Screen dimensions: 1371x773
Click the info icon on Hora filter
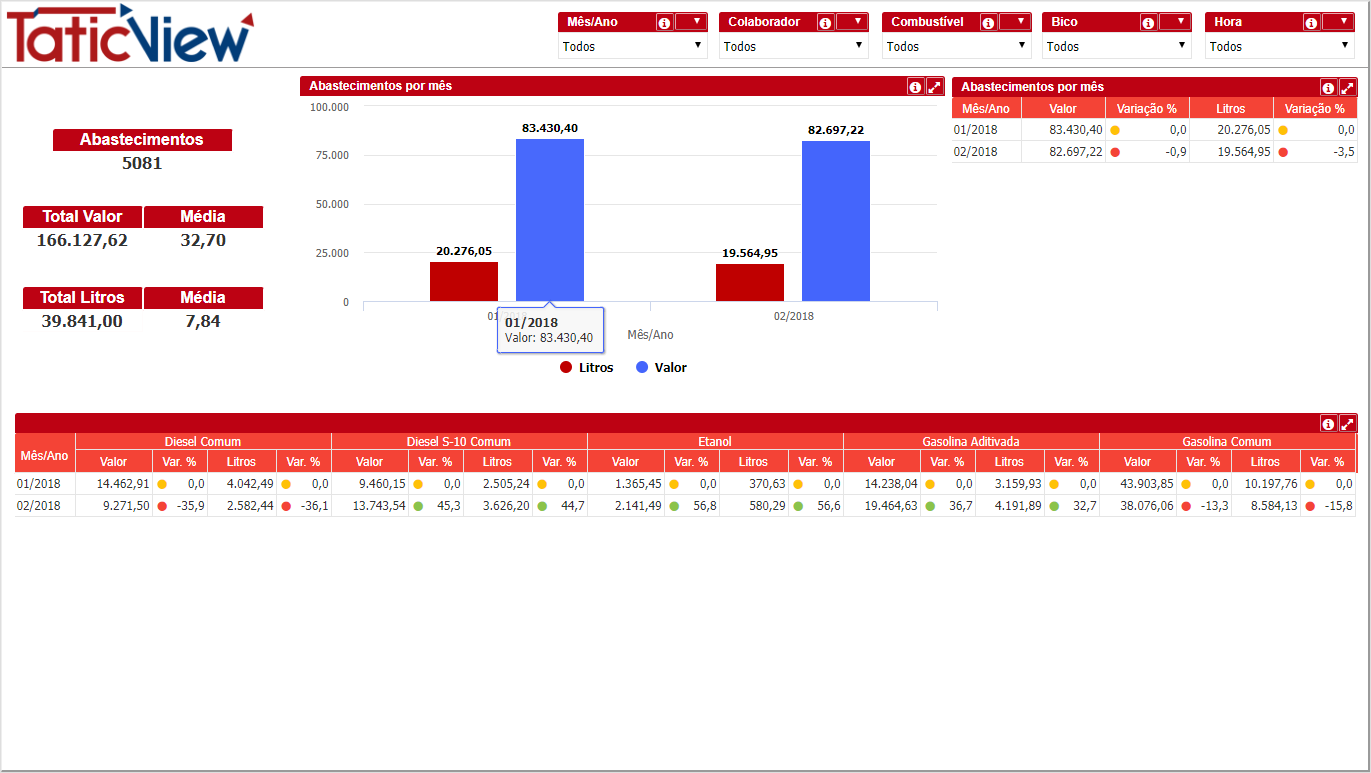coord(1311,23)
